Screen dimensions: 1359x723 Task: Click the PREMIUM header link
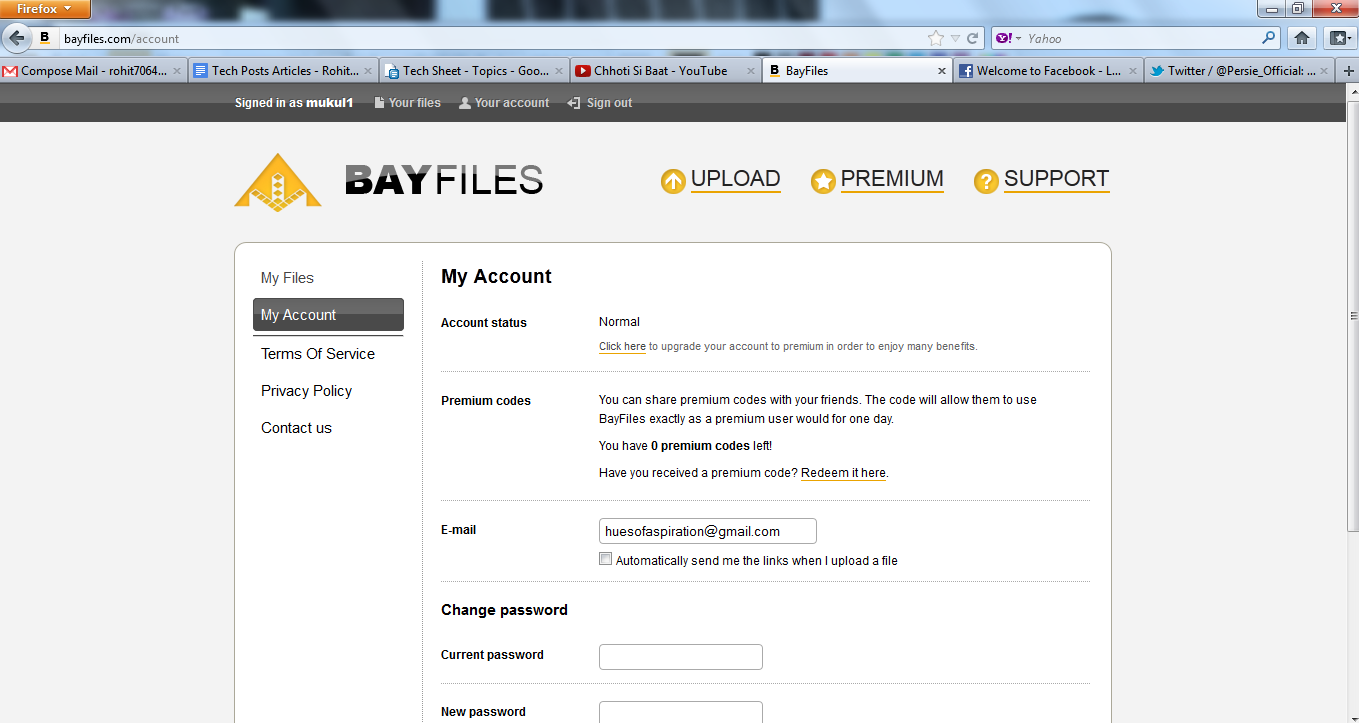point(892,179)
